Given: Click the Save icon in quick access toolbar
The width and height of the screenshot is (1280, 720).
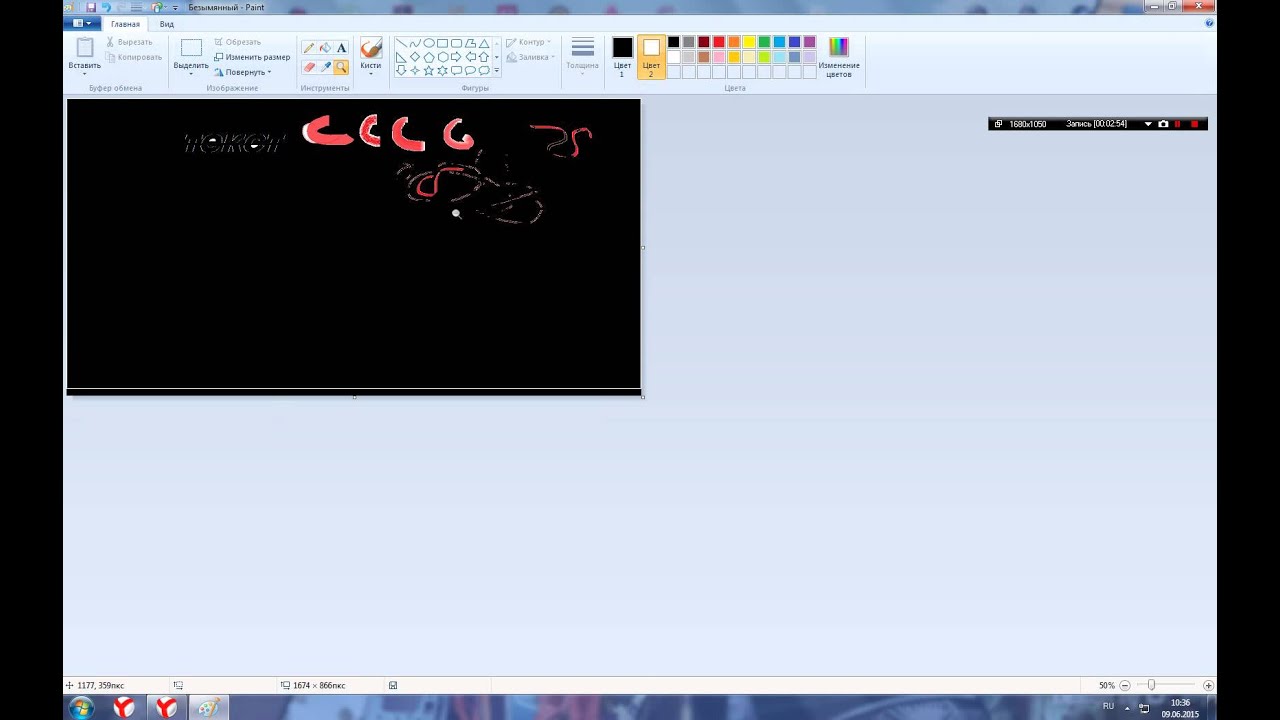Looking at the screenshot, I should pyautogui.click(x=91, y=7).
